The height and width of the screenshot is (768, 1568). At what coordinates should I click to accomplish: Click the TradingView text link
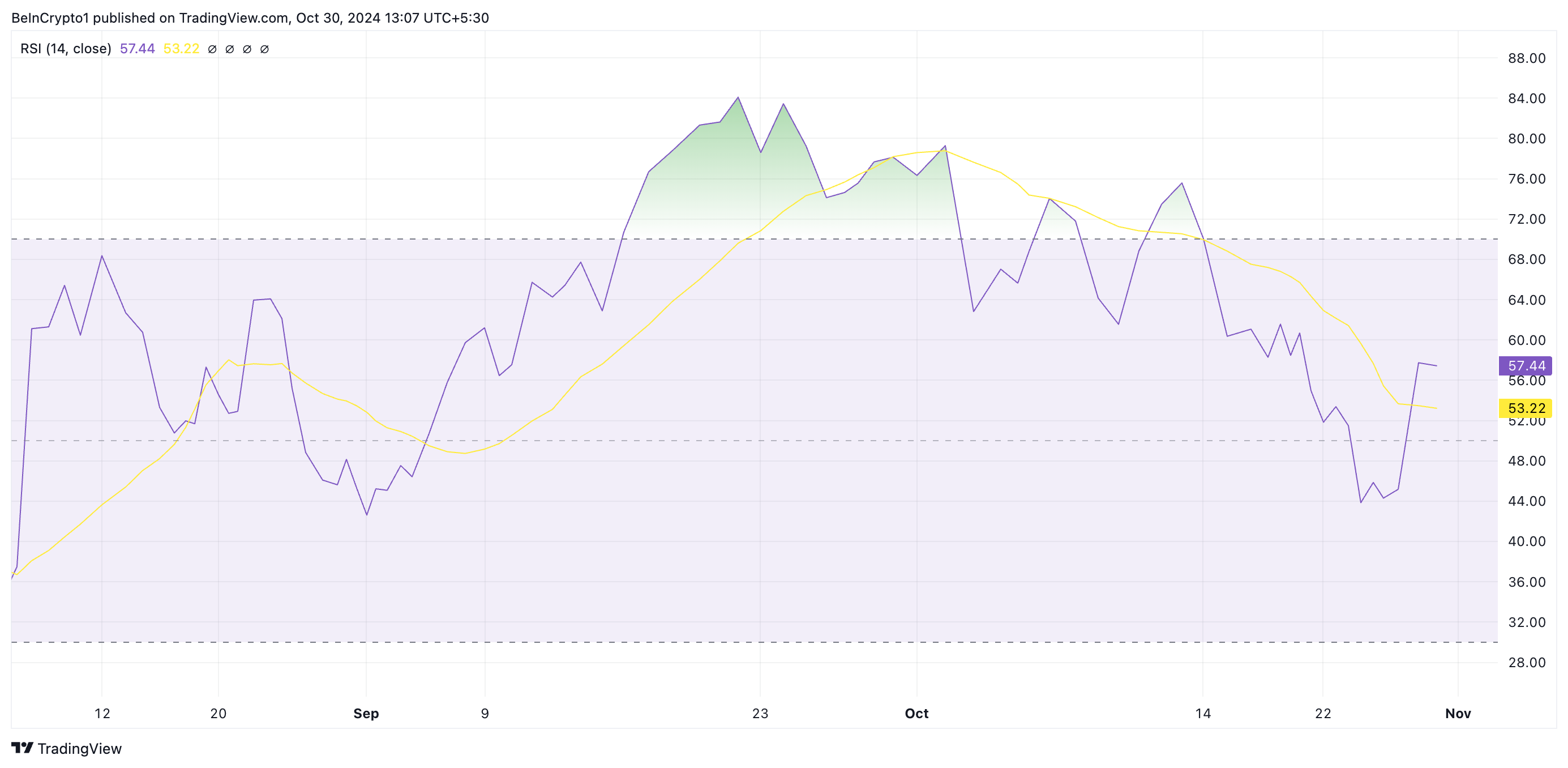[79, 749]
